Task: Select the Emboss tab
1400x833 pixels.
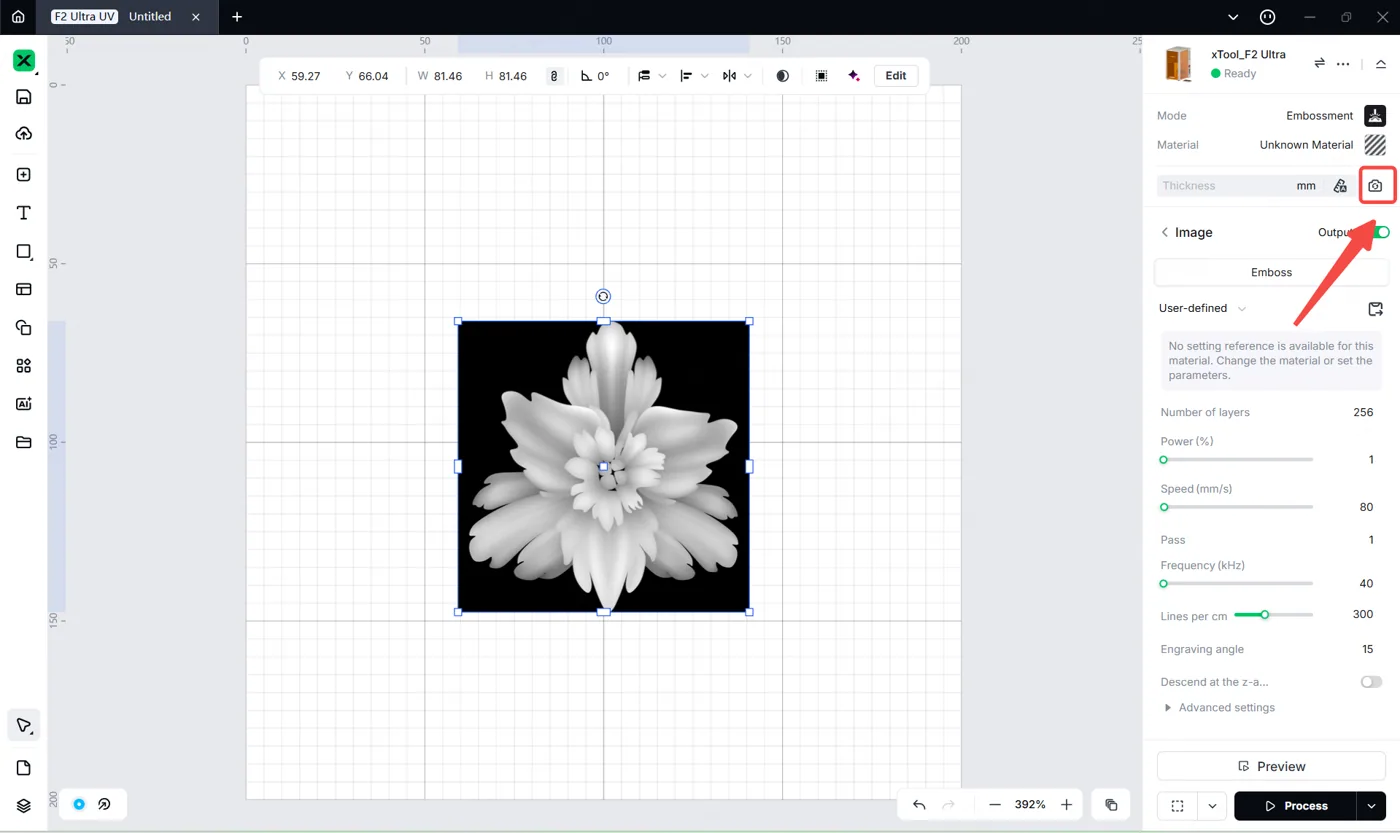Action: [x=1271, y=272]
